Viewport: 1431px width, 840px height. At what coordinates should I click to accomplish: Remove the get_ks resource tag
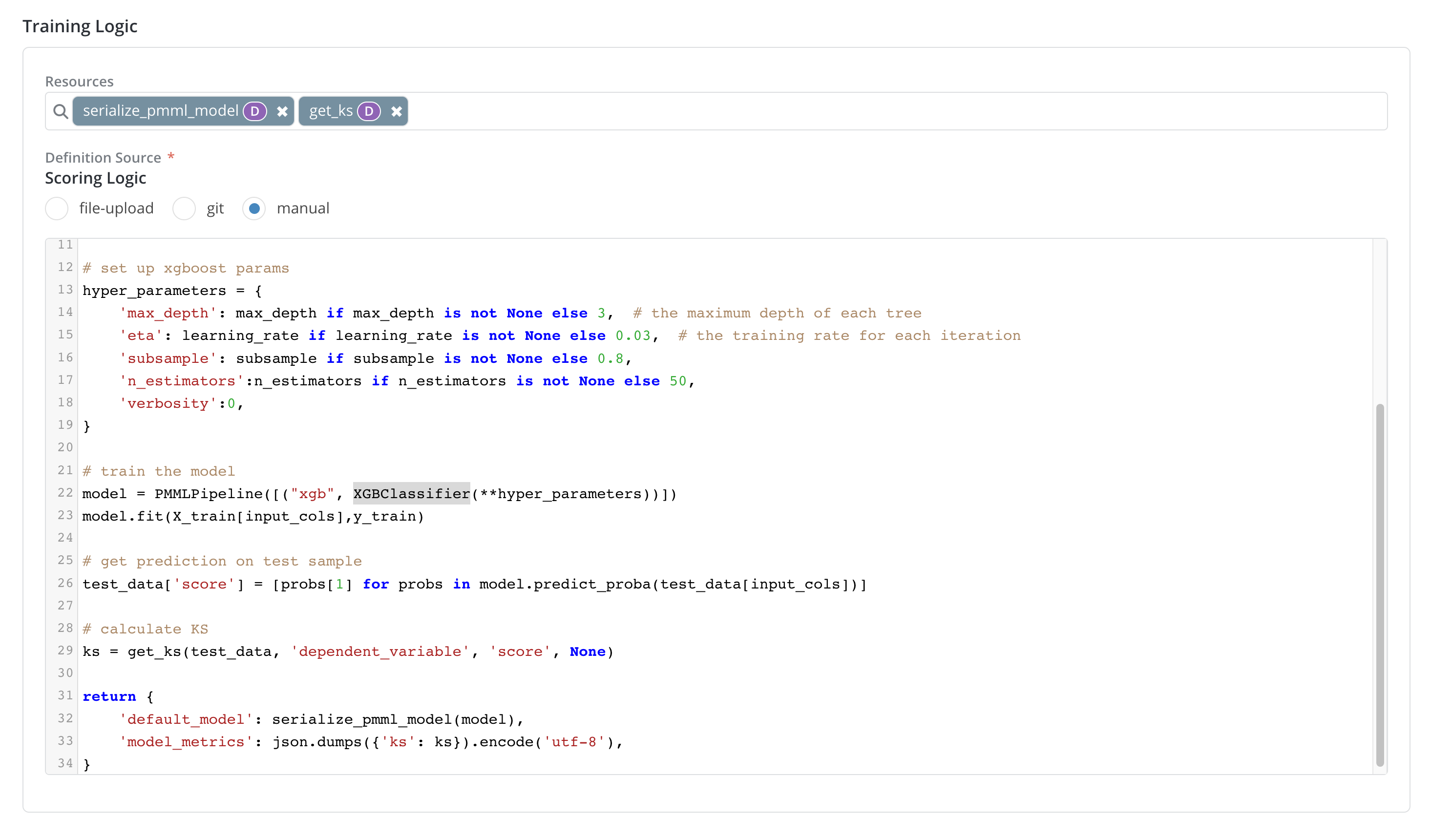click(x=397, y=111)
